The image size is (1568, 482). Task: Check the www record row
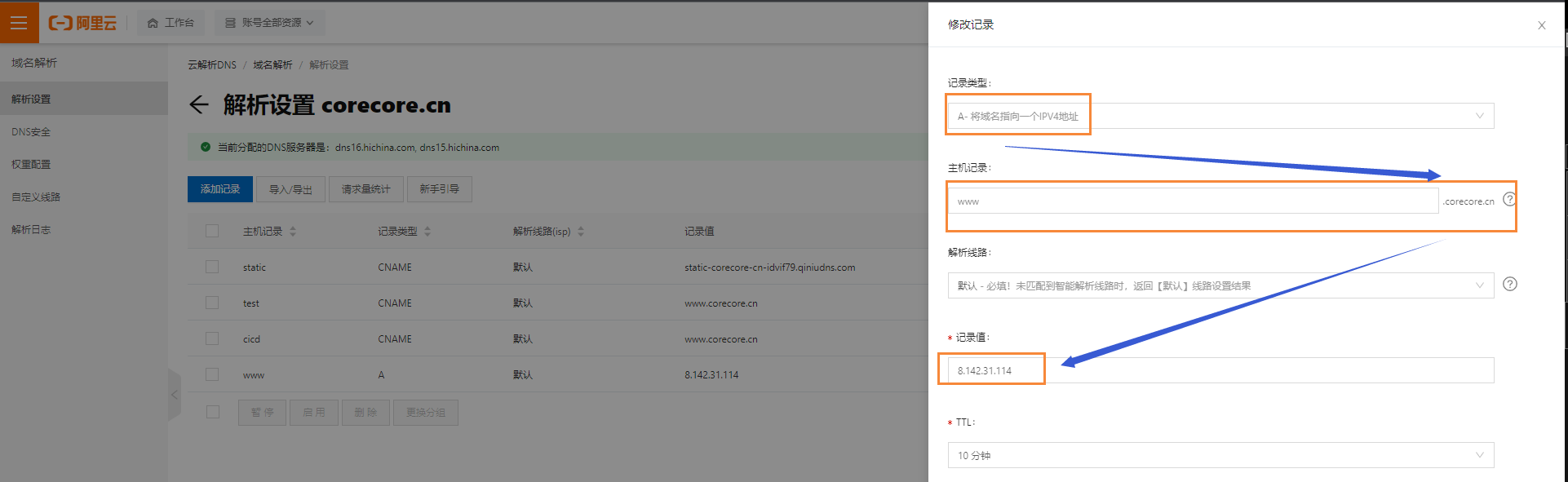212,374
